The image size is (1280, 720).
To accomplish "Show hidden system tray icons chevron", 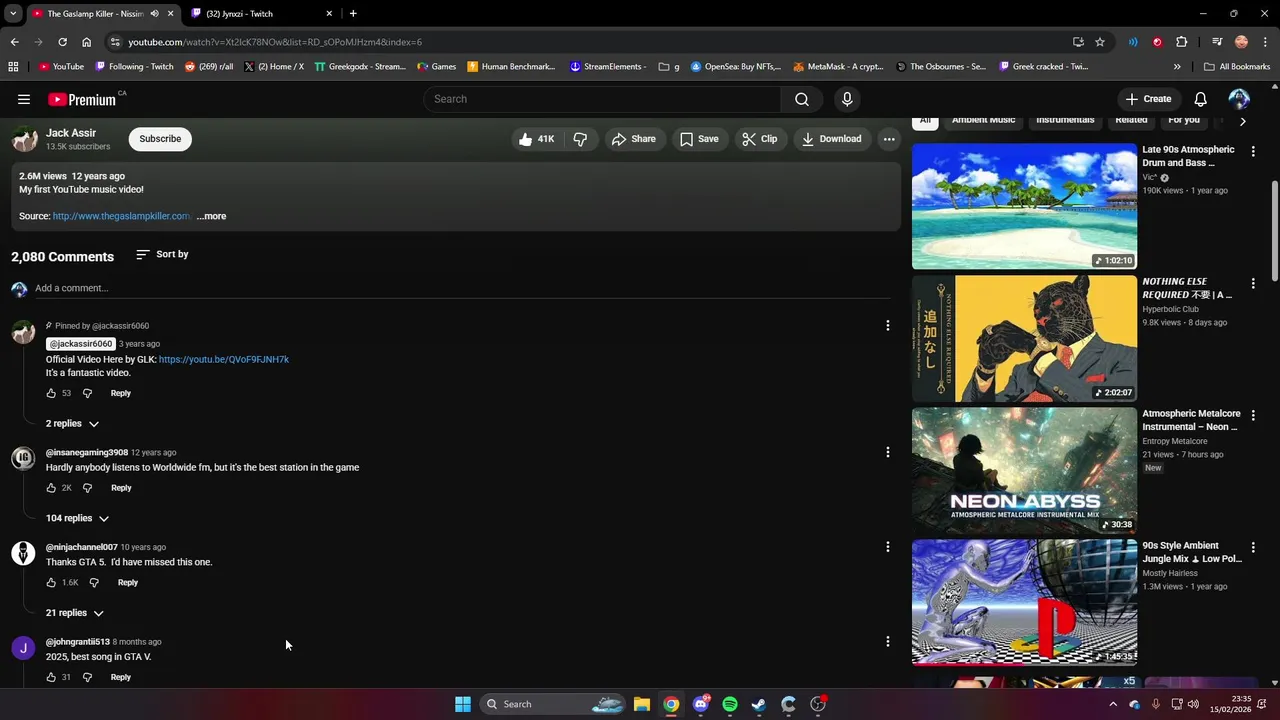I will tap(1113, 704).
